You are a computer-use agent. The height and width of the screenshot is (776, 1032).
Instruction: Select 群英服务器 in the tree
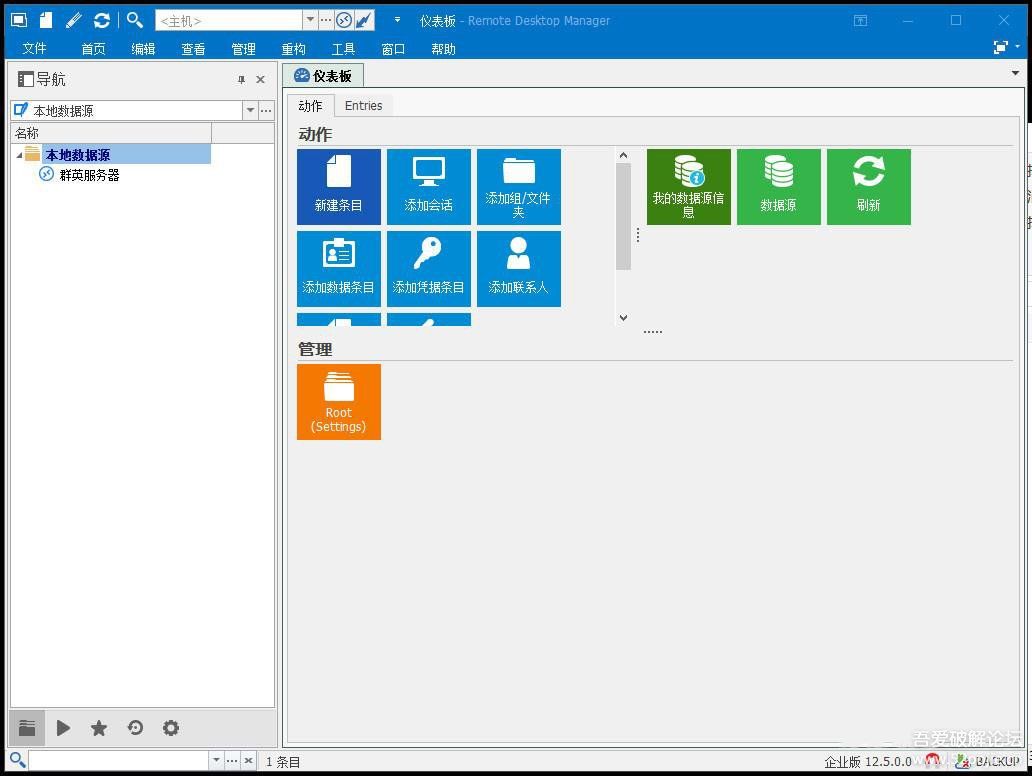[x=89, y=175]
